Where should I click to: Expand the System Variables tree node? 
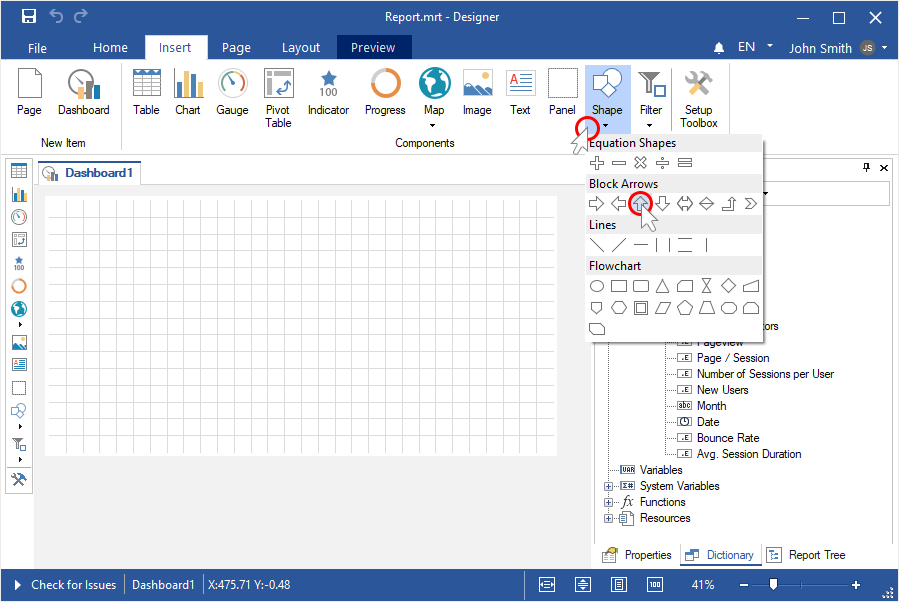coord(608,486)
